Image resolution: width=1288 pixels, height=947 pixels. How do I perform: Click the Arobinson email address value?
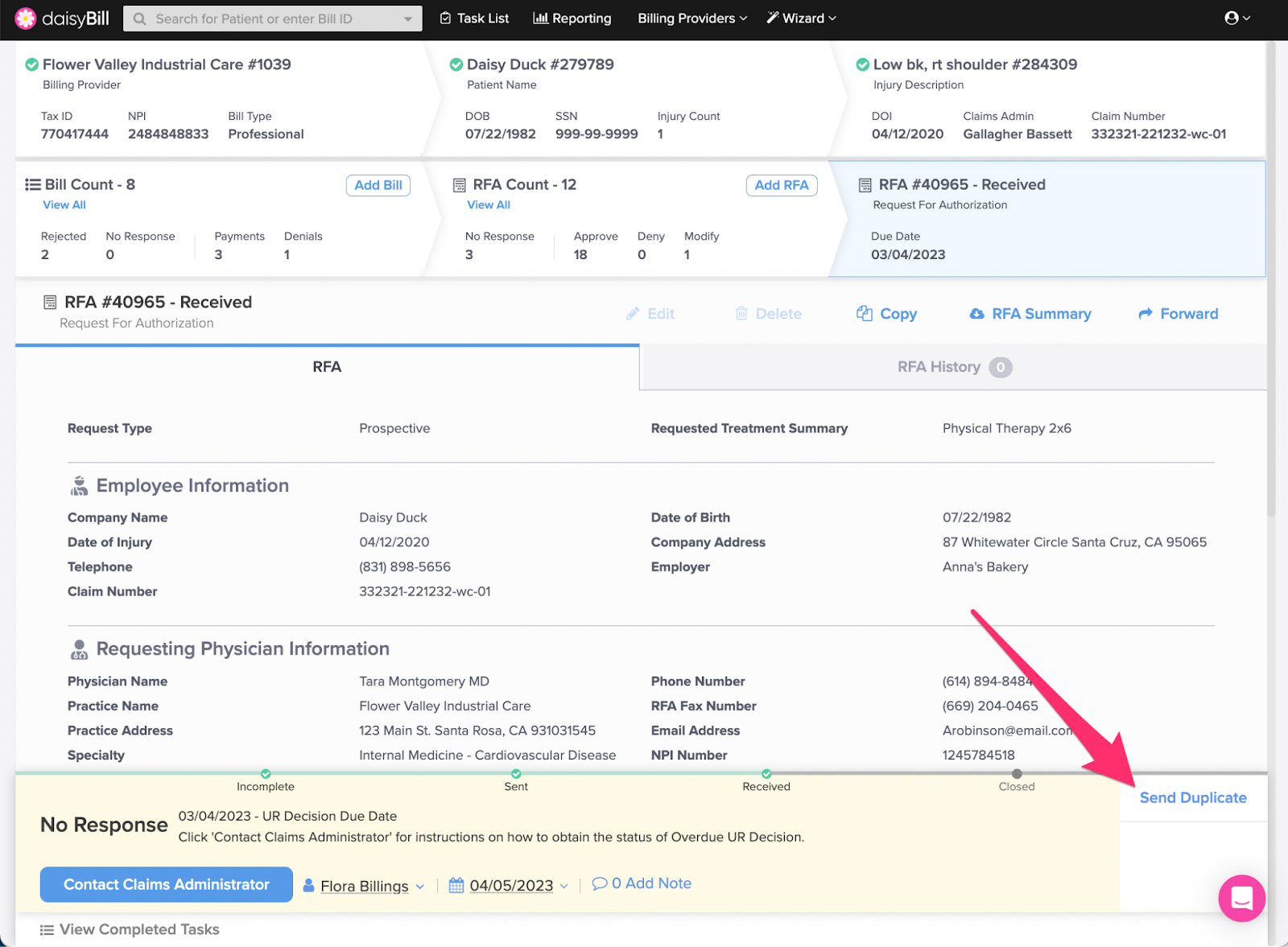(x=1008, y=731)
